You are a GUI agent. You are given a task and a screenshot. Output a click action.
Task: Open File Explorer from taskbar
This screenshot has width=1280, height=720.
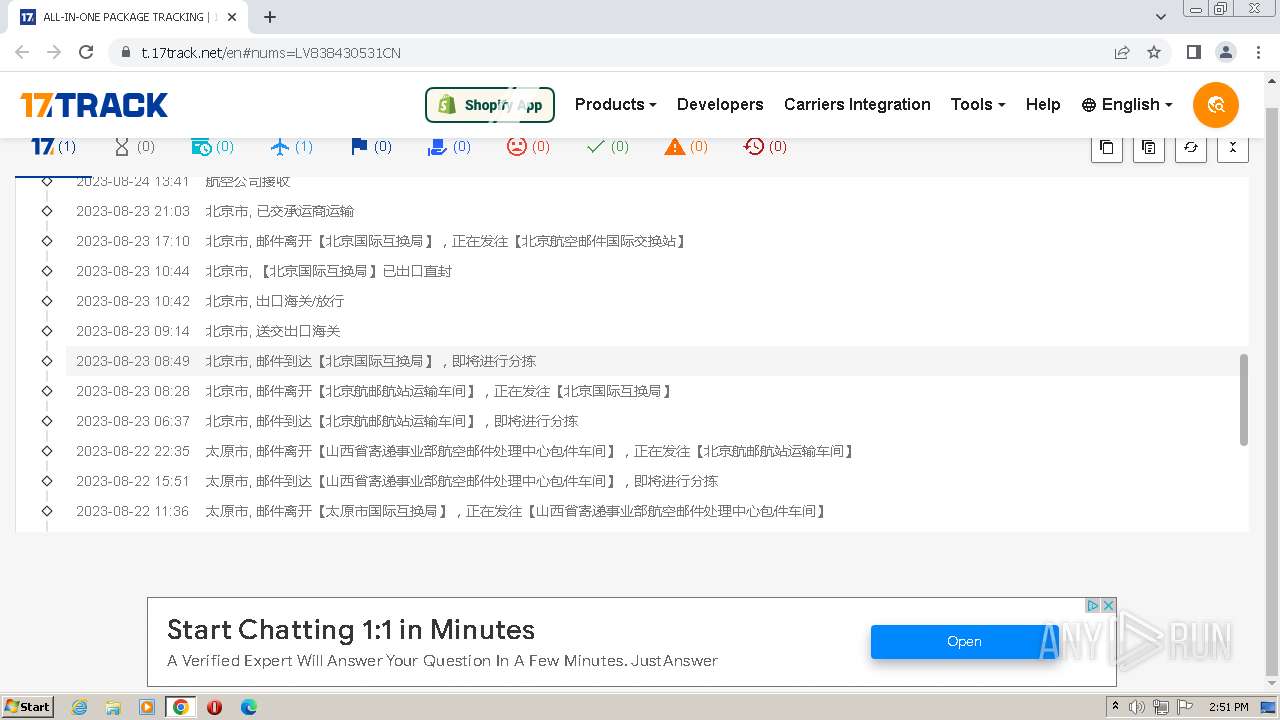tap(113, 707)
